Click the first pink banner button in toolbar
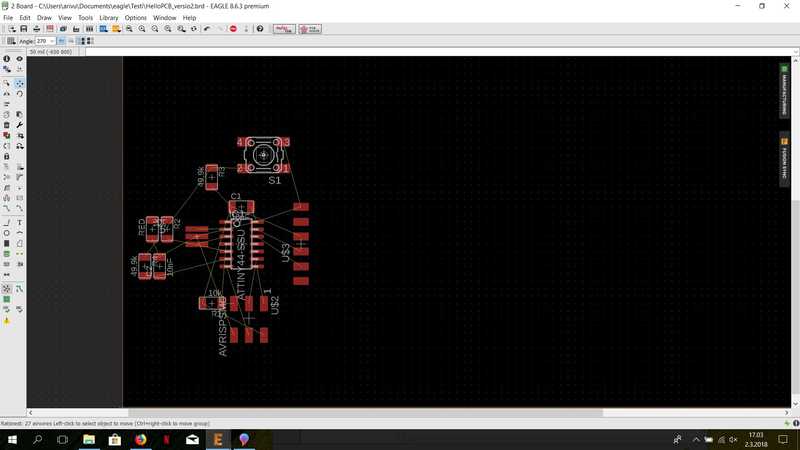Screen dimensions: 800x450 (284, 29)
